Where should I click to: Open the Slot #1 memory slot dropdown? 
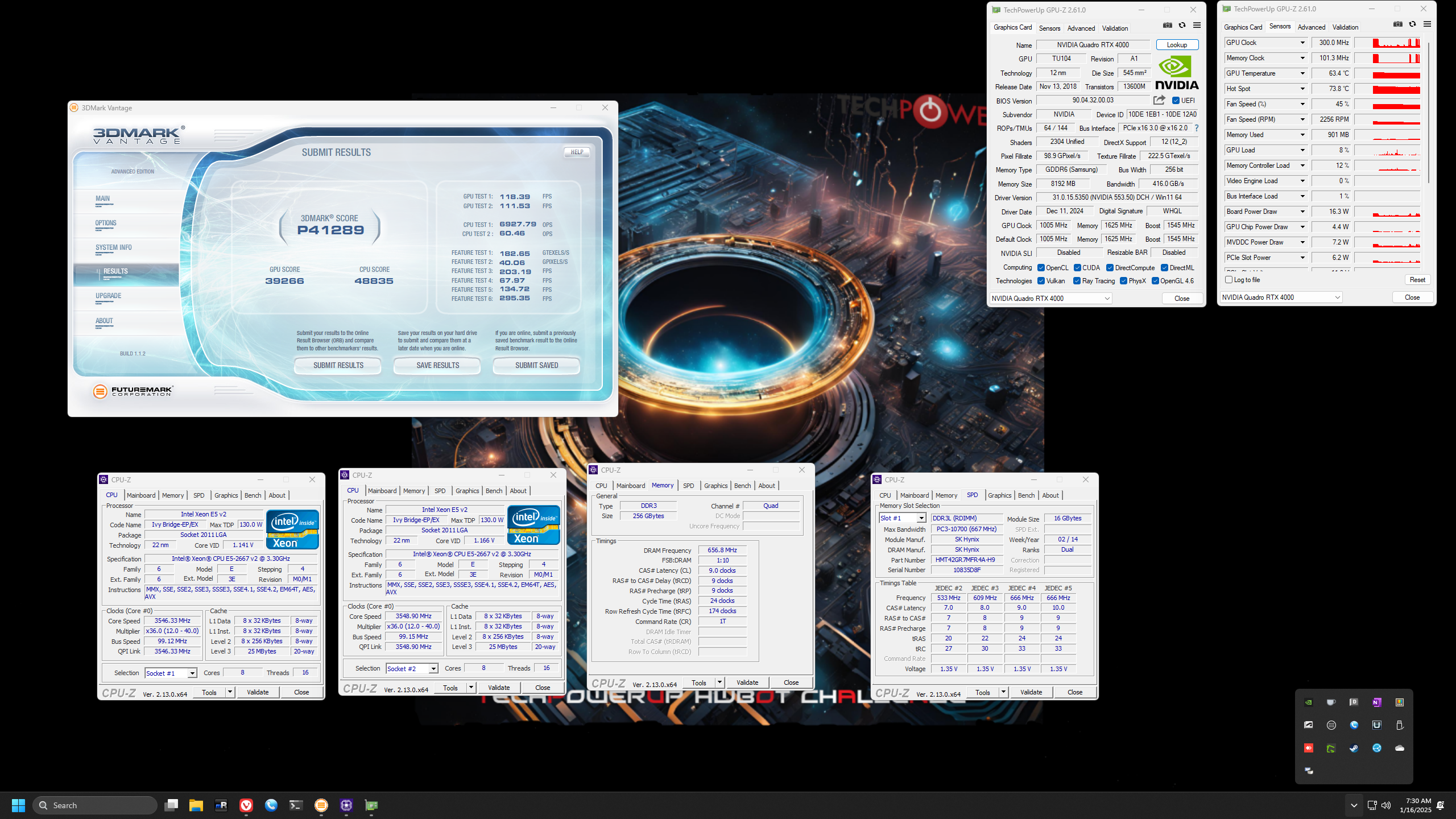coord(903,518)
